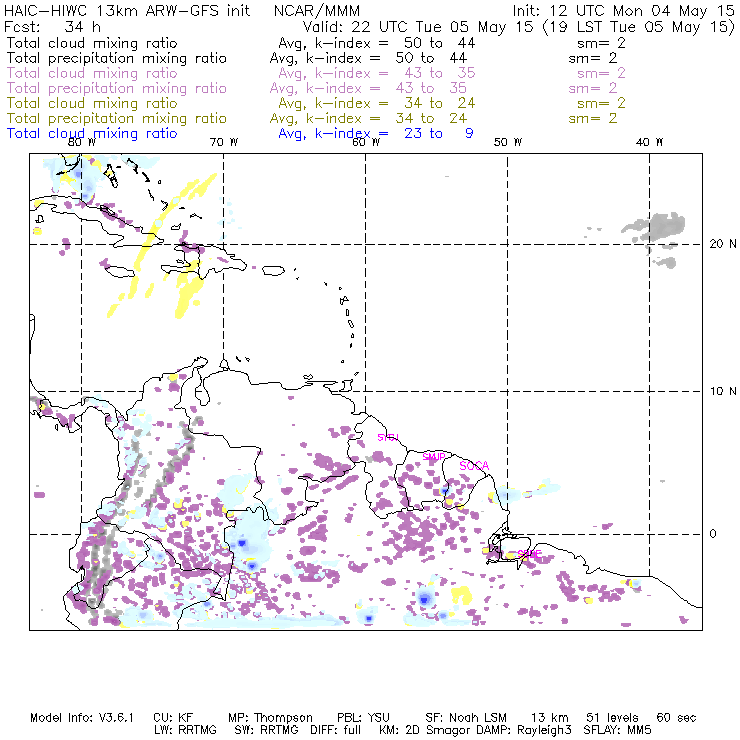
Task: Click the "SF: Noah LSM" surface text
Action: coord(466,718)
